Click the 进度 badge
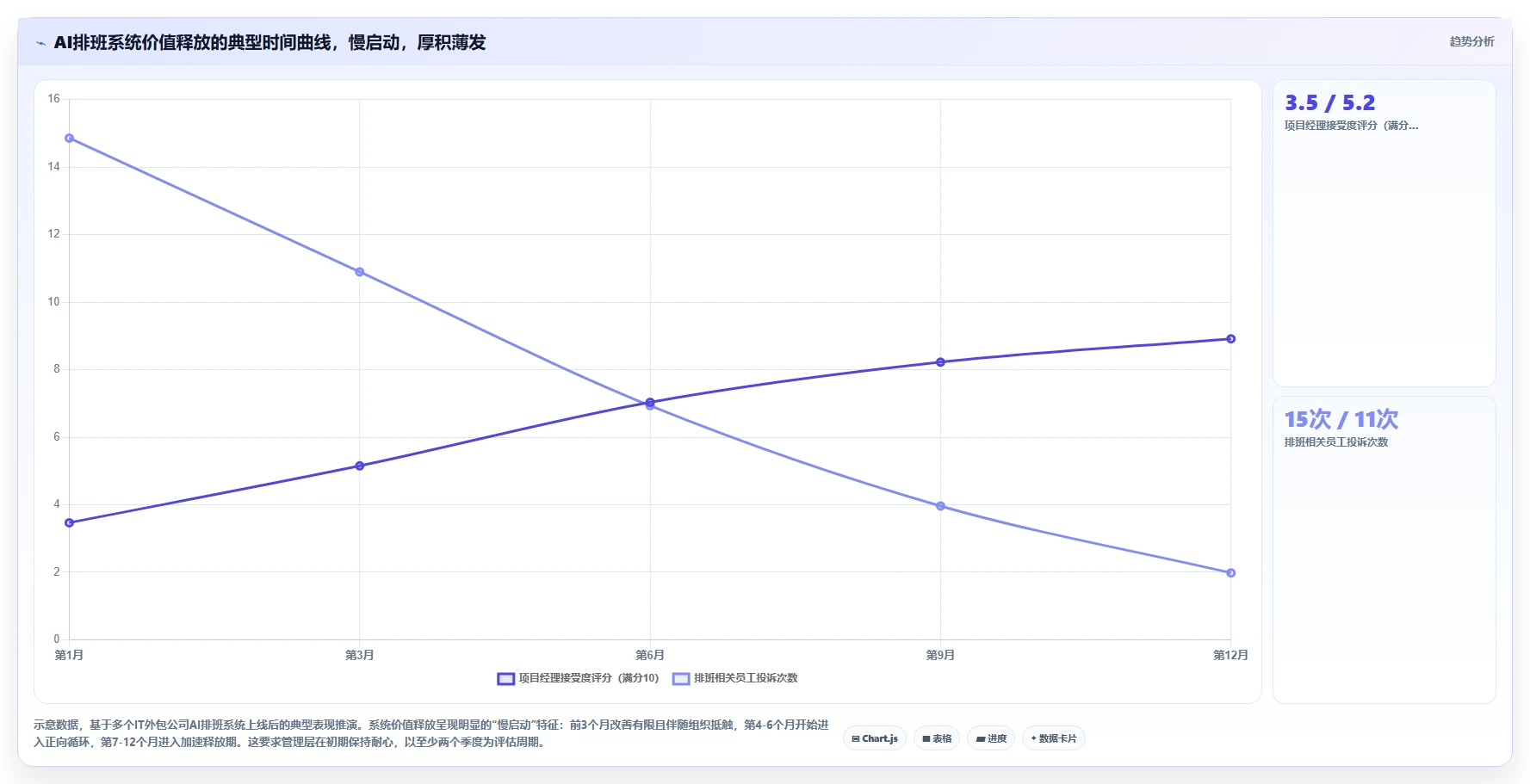The width and height of the screenshot is (1530, 784). [991, 738]
